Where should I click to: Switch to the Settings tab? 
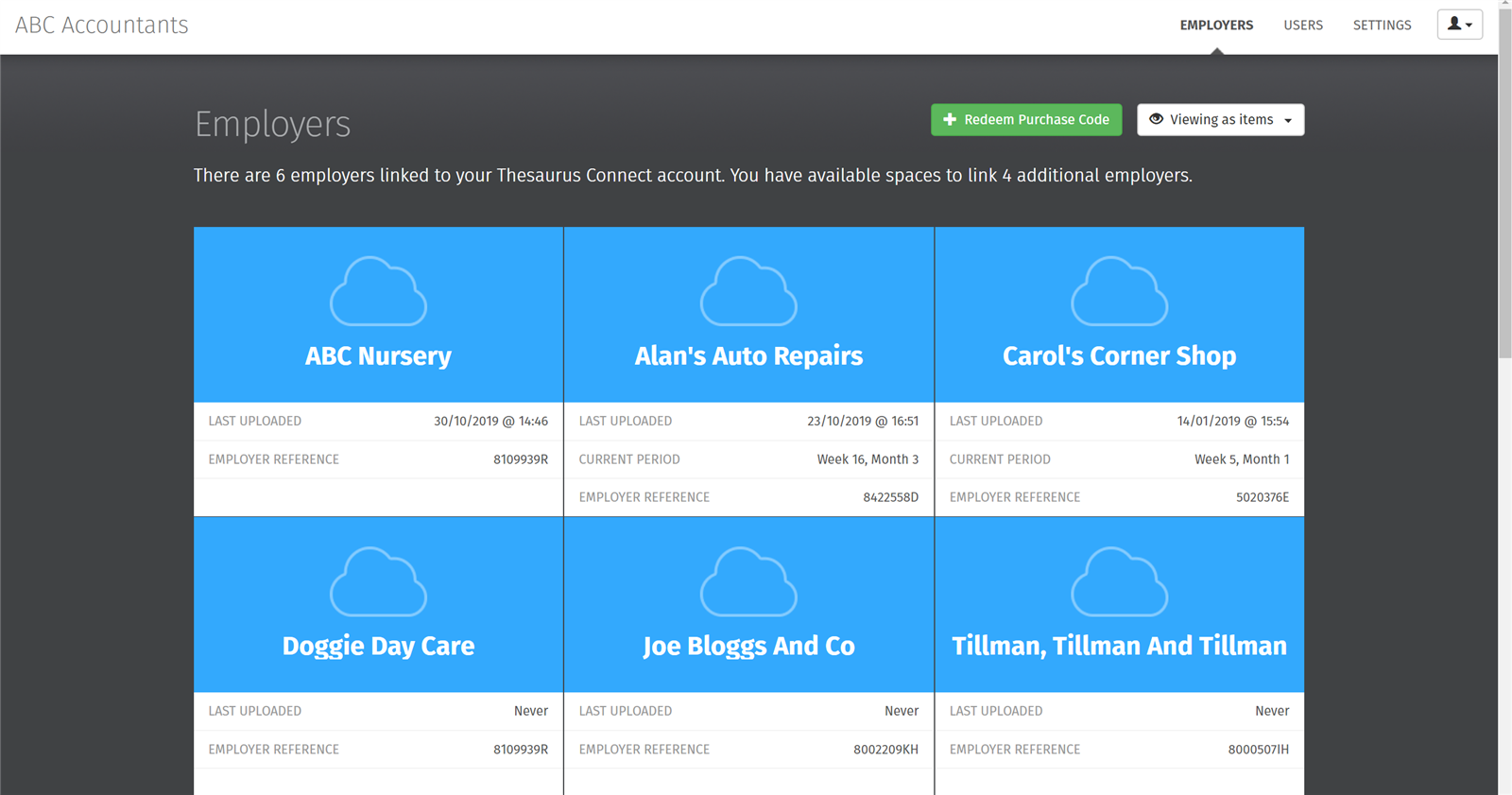(x=1382, y=26)
